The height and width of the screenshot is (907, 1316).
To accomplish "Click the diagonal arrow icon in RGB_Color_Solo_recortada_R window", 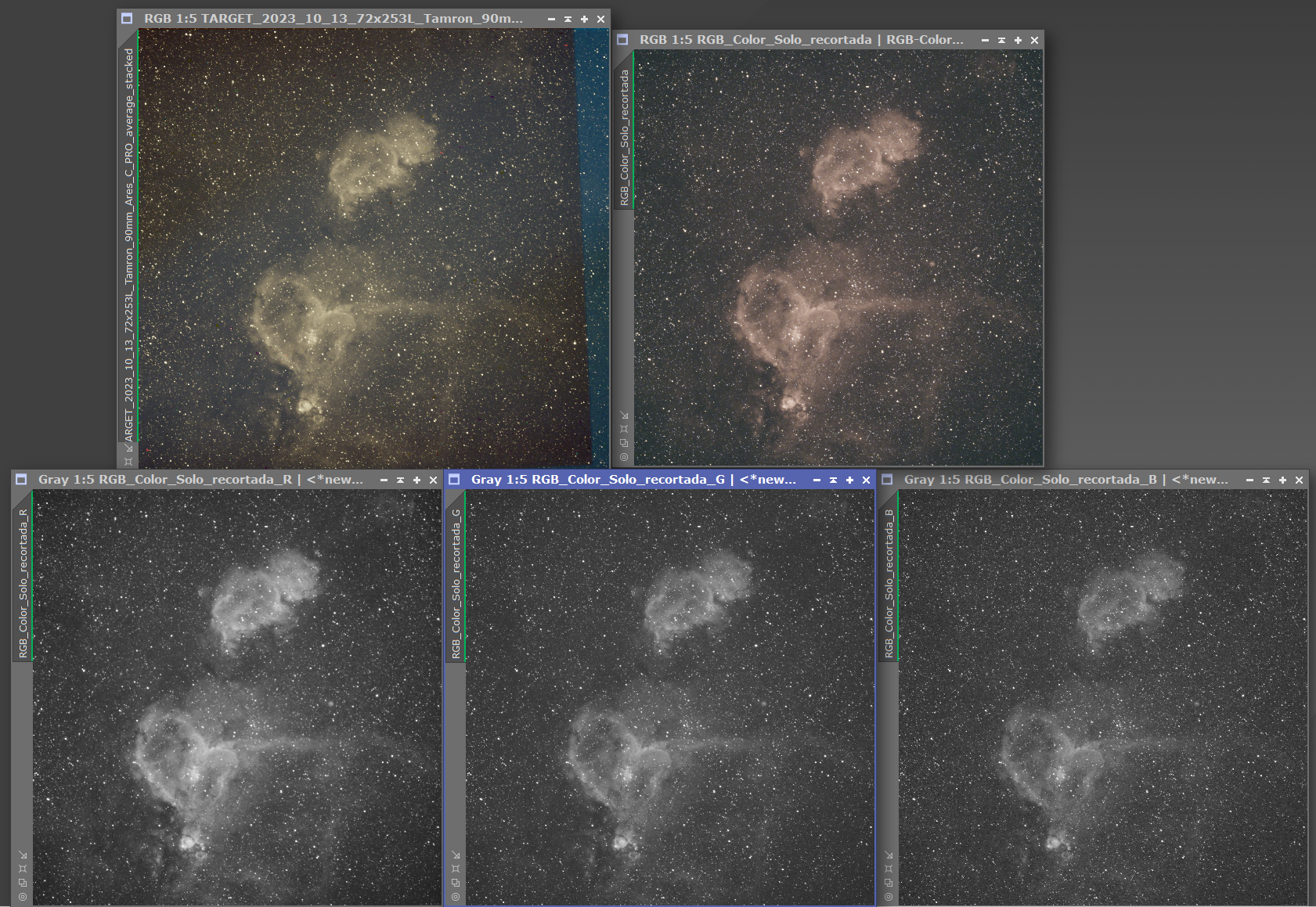I will pyautogui.click(x=23, y=855).
